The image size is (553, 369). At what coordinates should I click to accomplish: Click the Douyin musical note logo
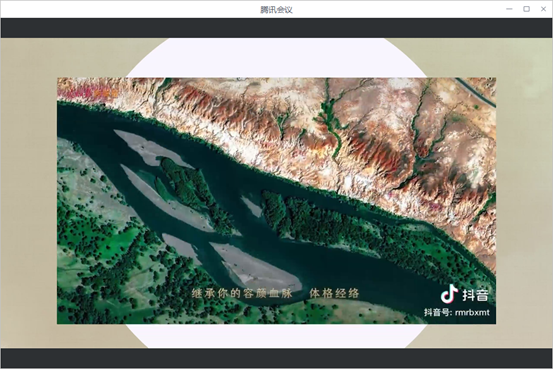[x=449, y=294]
